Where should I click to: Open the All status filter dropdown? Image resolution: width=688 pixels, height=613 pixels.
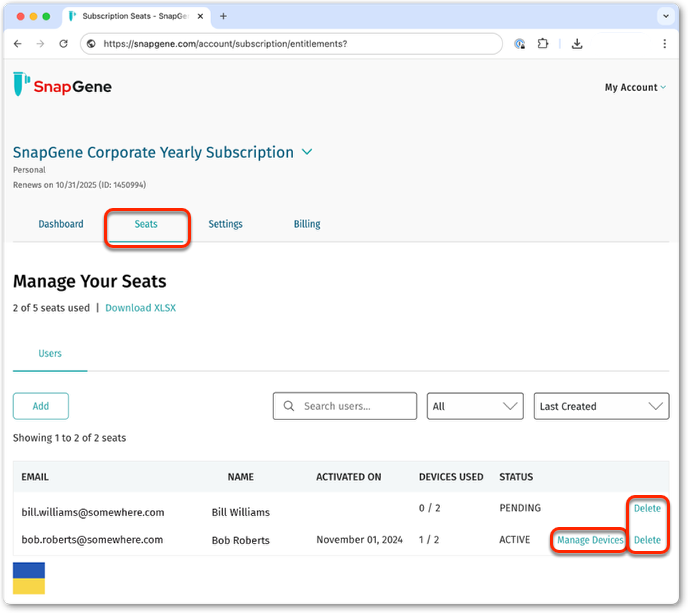[475, 406]
